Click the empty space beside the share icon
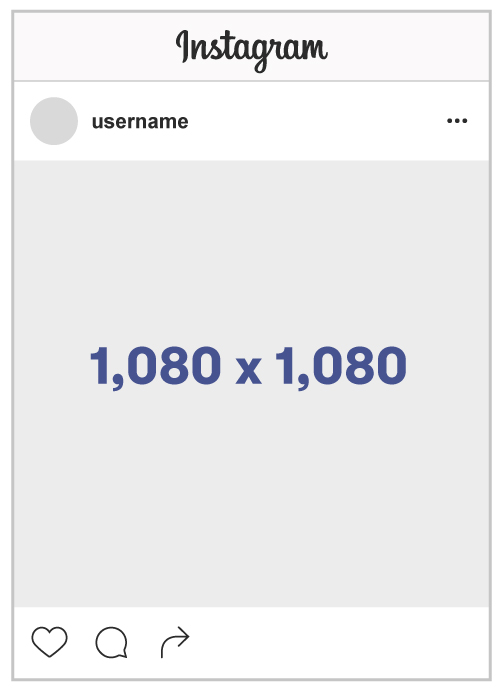The height and width of the screenshot is (699, 500). tap(339, 642)
